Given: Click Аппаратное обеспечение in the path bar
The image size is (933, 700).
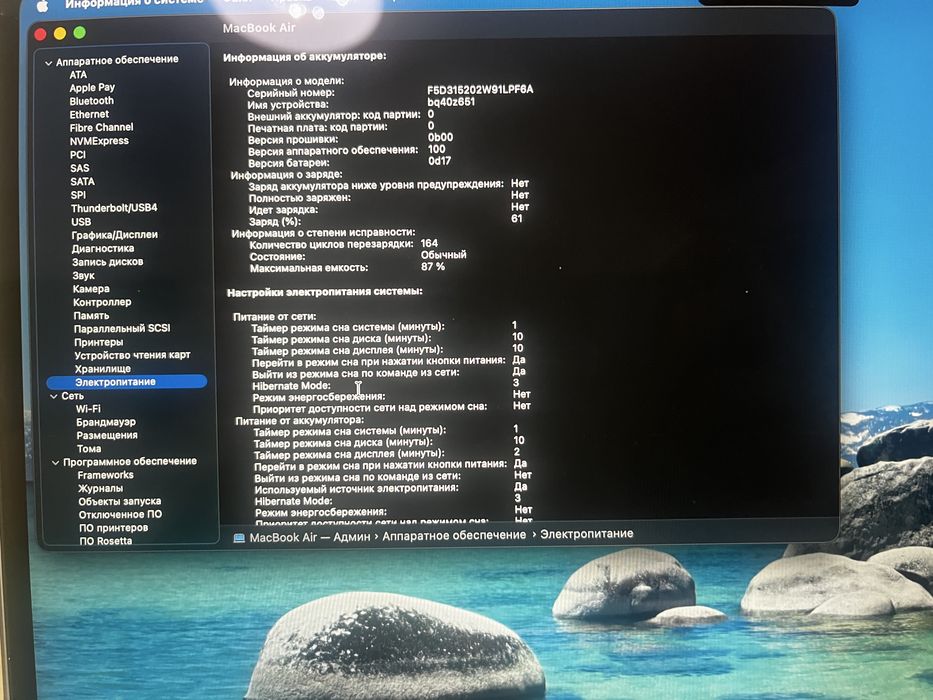Looking at the screenshot, I should [x=454, y=535].
